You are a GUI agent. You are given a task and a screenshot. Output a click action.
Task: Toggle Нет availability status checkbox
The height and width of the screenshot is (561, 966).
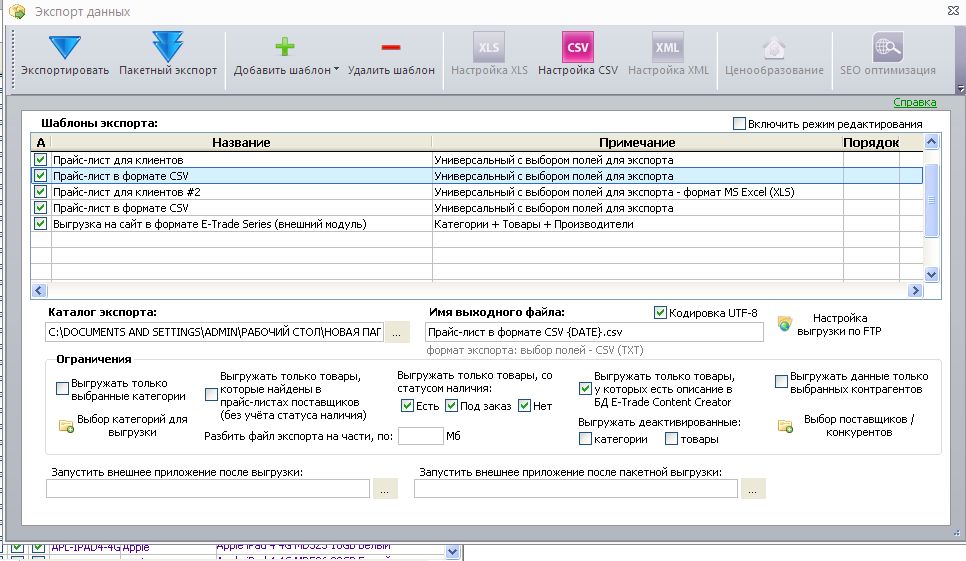tap(524, 406)
